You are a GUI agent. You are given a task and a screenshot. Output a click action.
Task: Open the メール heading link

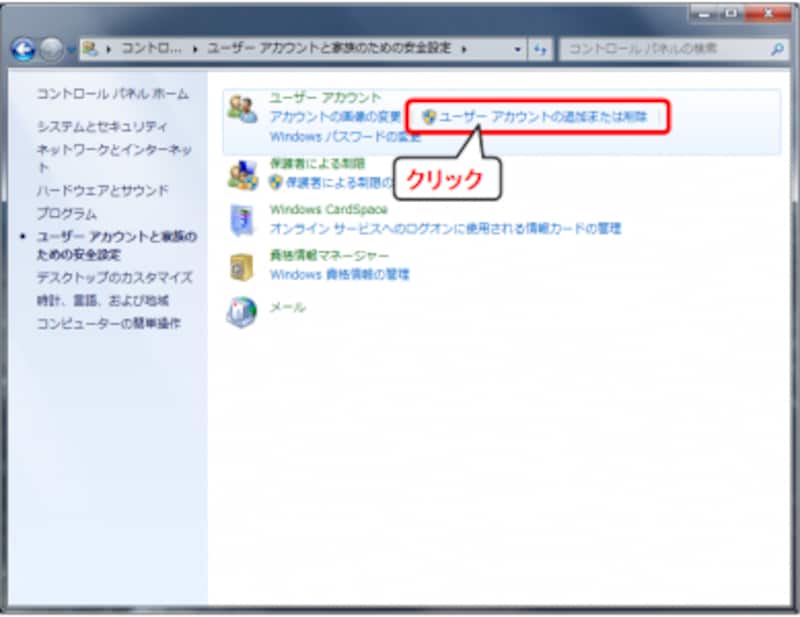287,307
